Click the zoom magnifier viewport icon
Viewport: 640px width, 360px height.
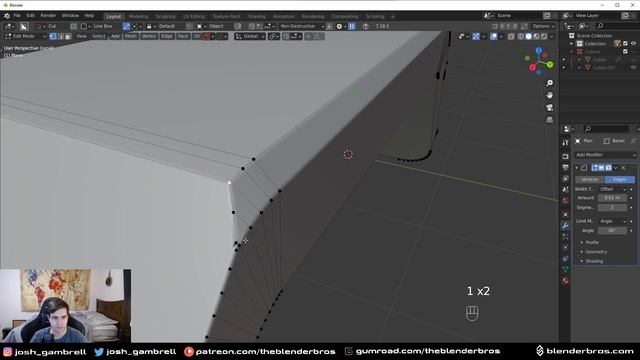550,83
